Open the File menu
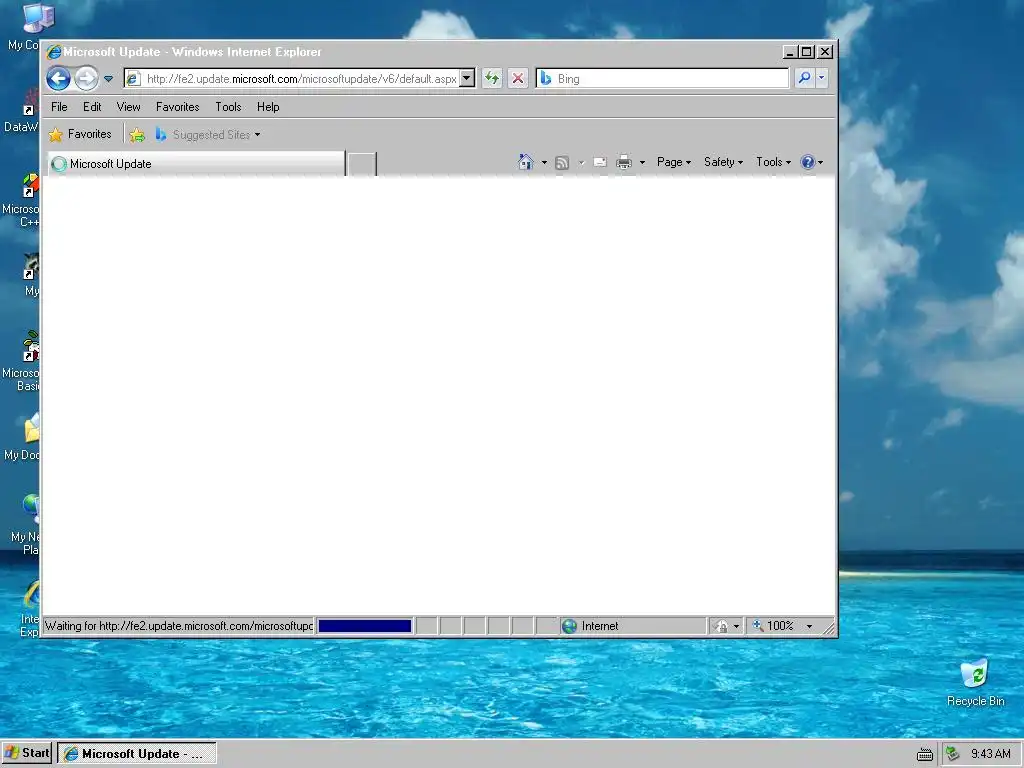Viewport: 1024px width, 768px height. pos(59,106)
